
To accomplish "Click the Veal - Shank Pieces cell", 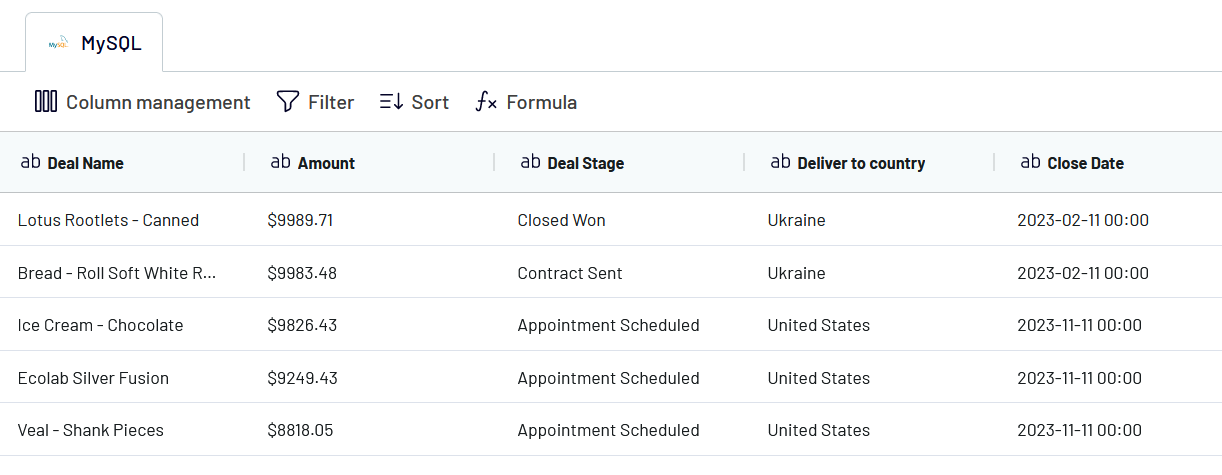I will pyautogui.click(x=91, y=430).
